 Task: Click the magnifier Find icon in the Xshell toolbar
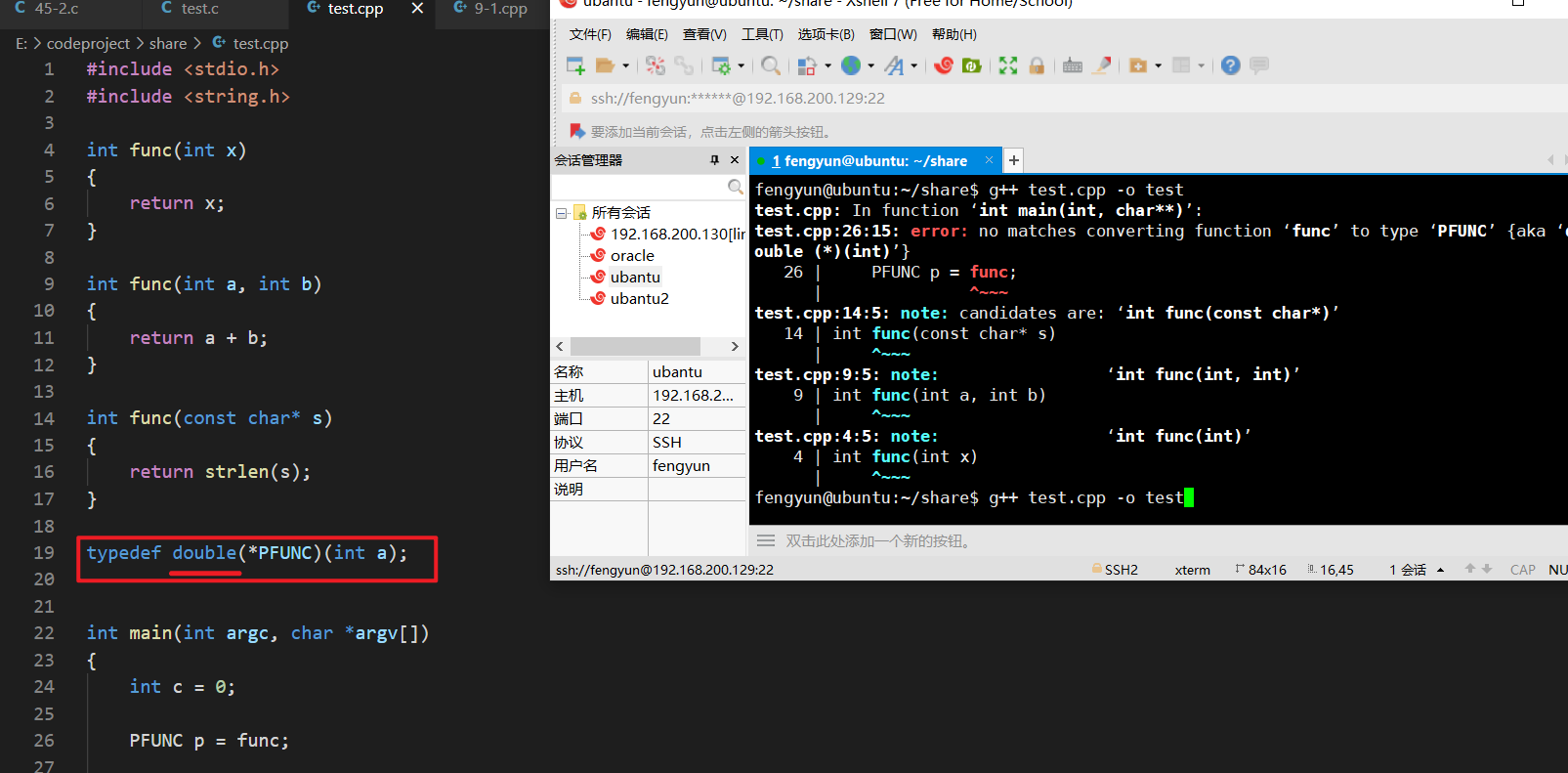click(x=771, y=65)
